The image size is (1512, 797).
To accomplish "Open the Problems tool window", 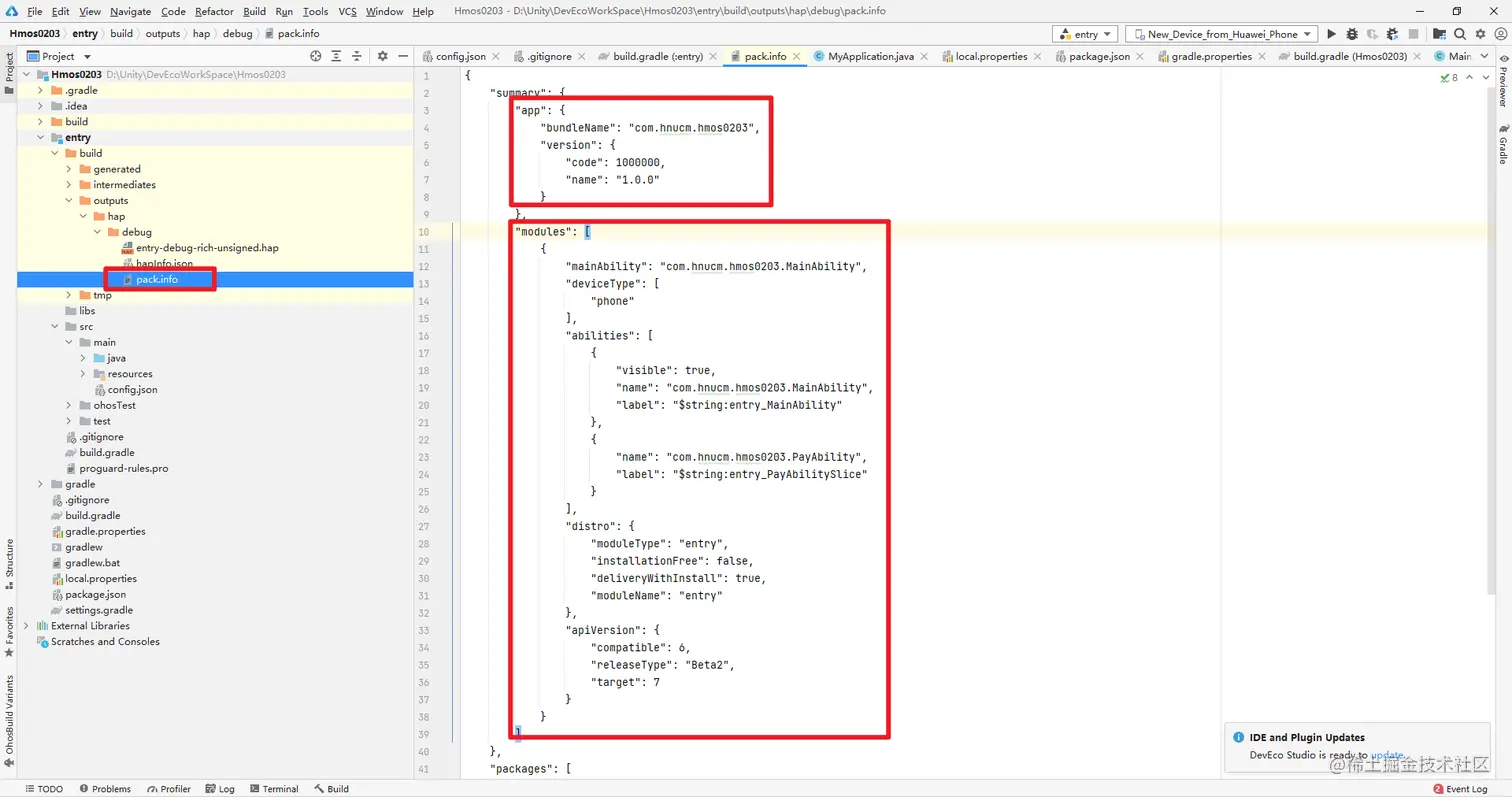I will [105, 789].
